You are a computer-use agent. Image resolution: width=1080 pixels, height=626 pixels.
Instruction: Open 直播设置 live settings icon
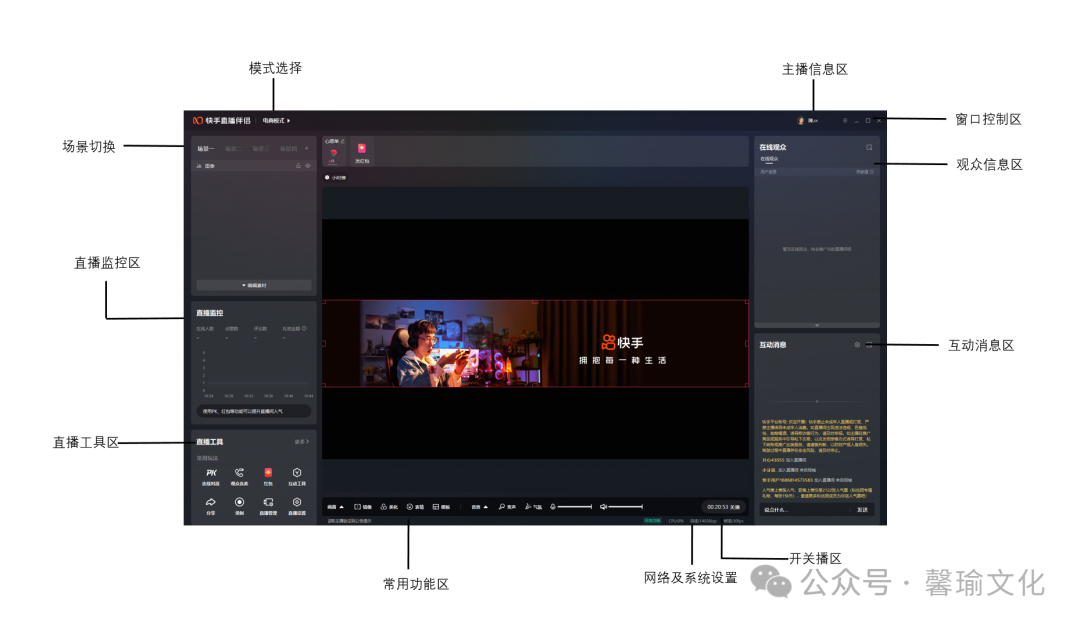coord(297,503)
